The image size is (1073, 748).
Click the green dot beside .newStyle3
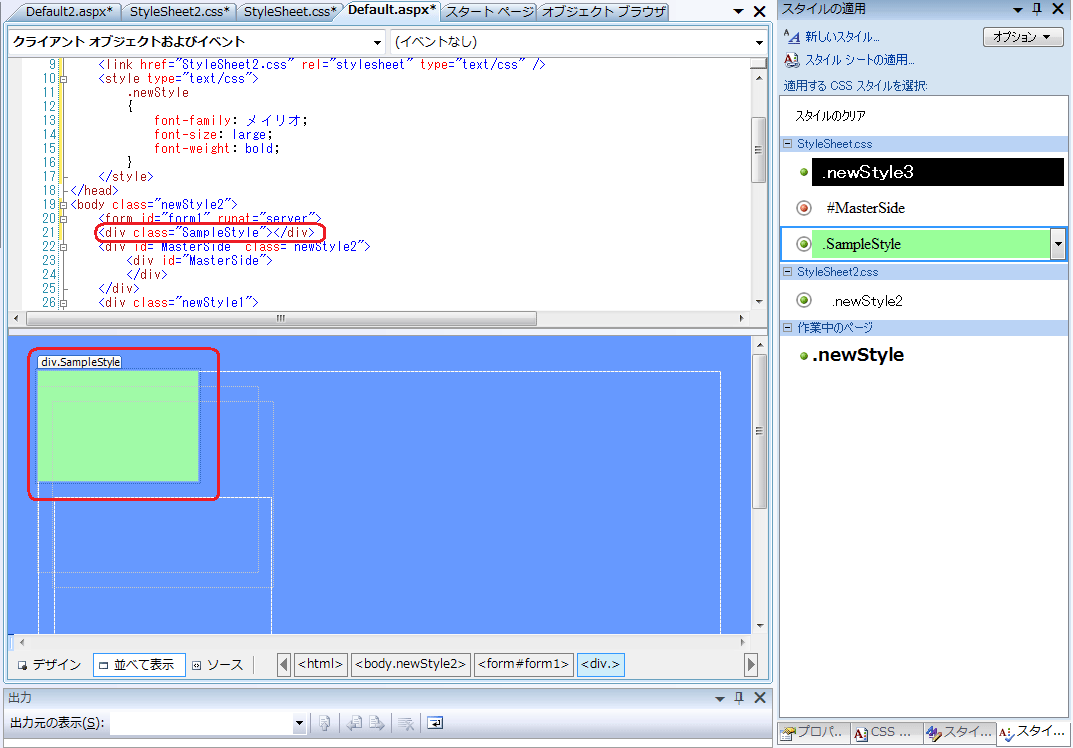tap(804, 172)
